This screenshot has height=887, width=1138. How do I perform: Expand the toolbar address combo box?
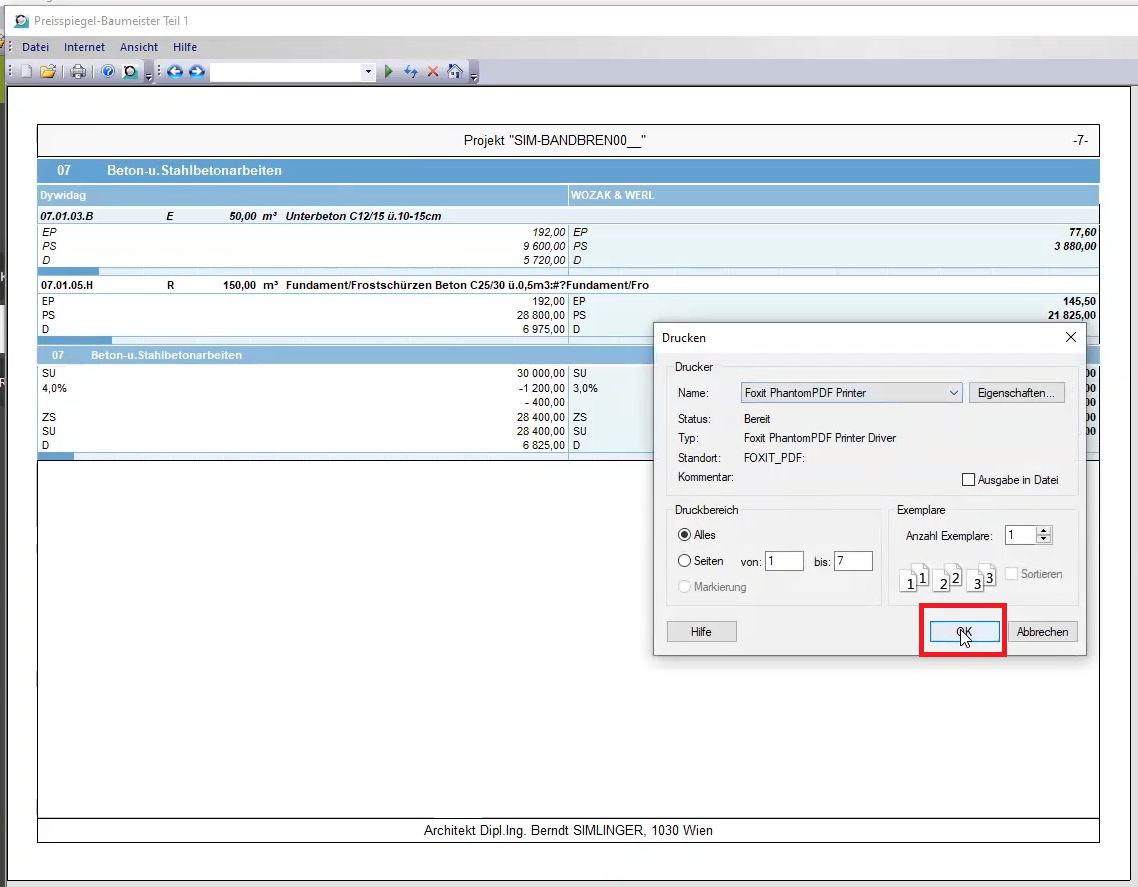368,72
